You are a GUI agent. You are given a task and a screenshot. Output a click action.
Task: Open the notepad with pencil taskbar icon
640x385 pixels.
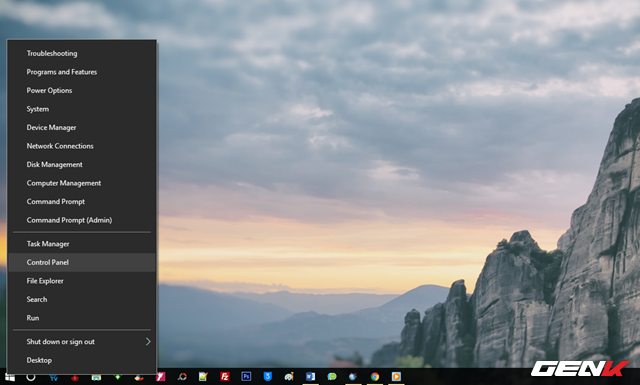coord(203,376)
